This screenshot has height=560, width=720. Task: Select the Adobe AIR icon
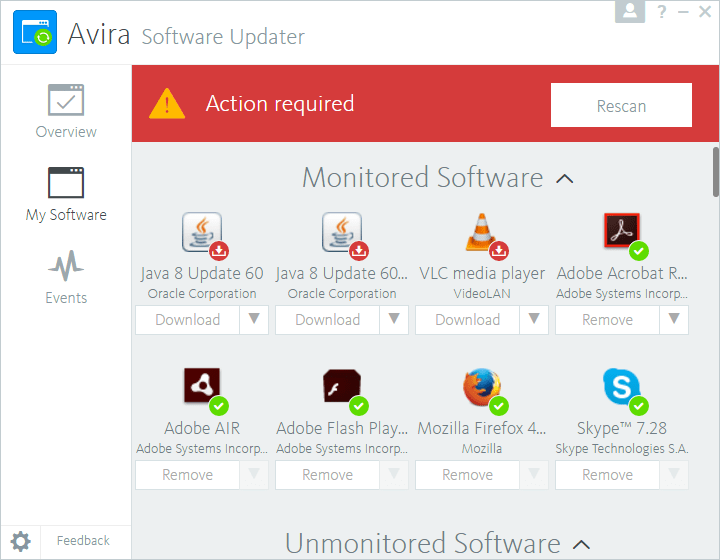(202, 386)
